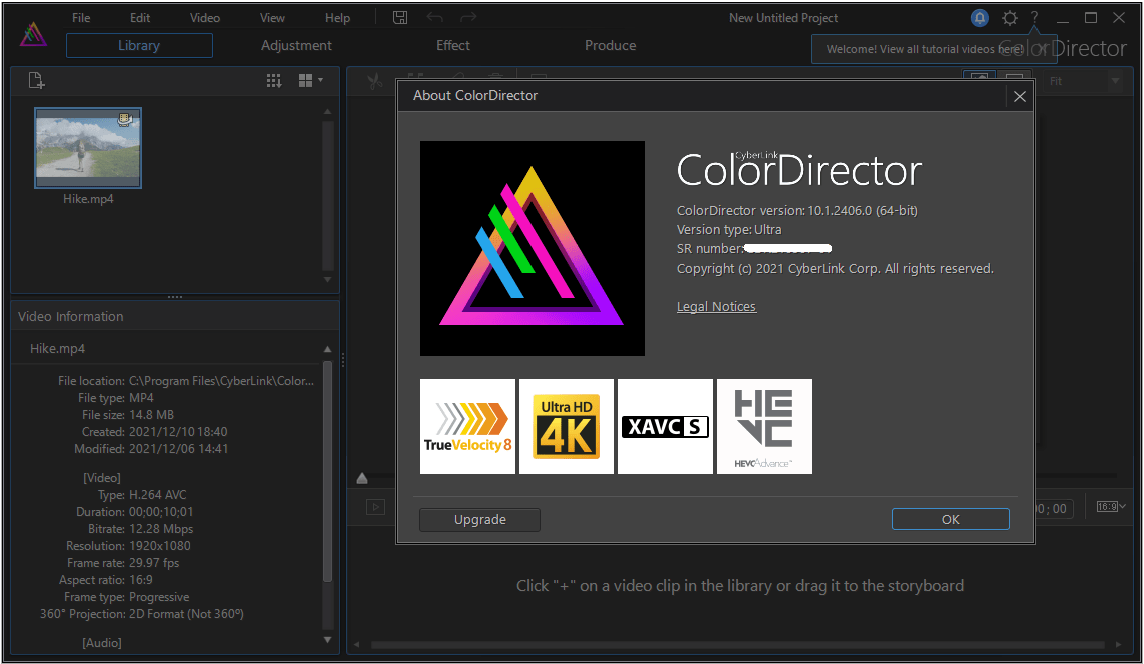Open the 16:9 aspect ratio dropdown
The height and width of the screenshot is (664, 1144).
1111,506
